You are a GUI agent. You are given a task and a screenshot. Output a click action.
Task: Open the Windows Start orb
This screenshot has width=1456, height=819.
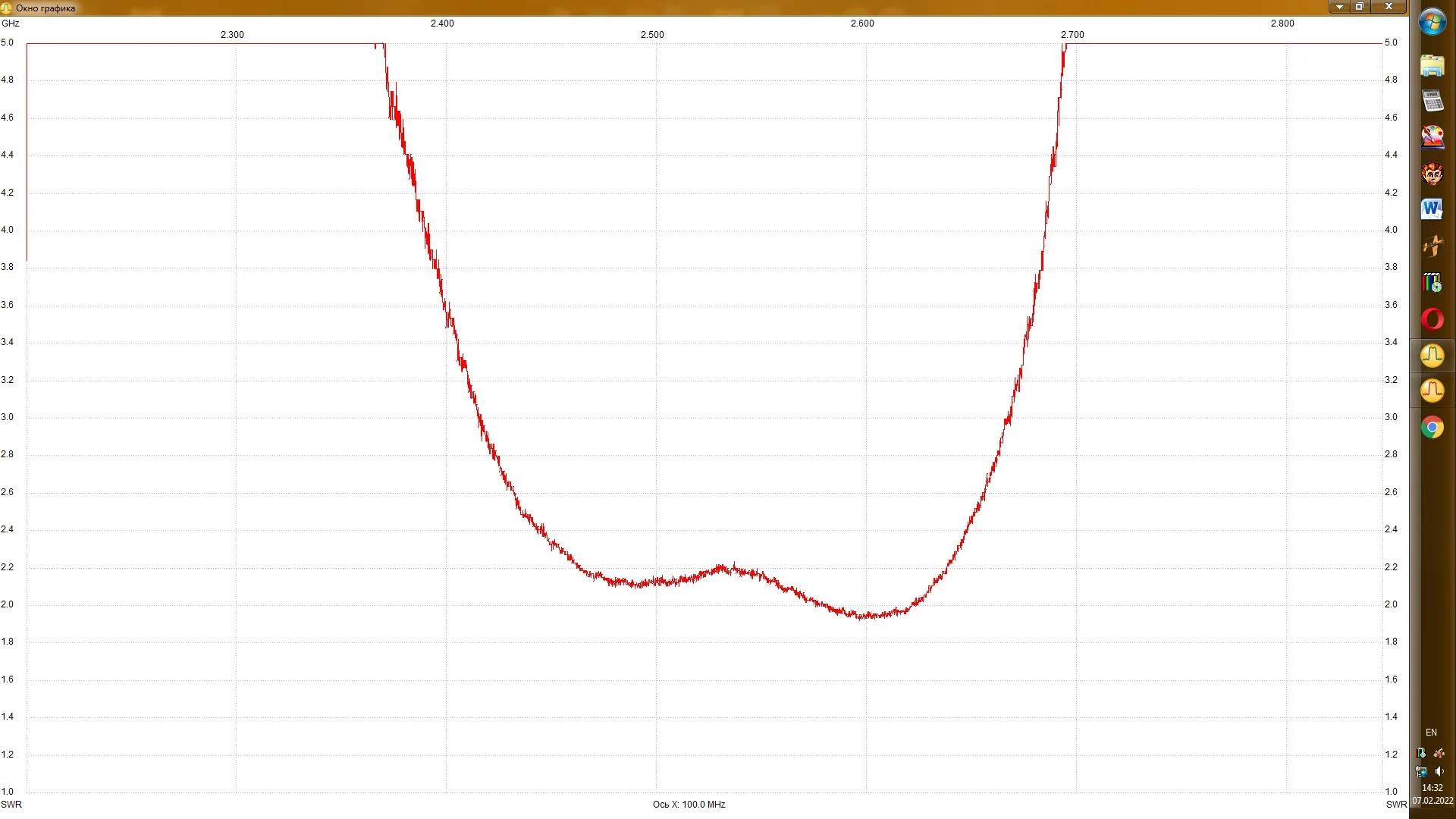[x=1432, y=23]
